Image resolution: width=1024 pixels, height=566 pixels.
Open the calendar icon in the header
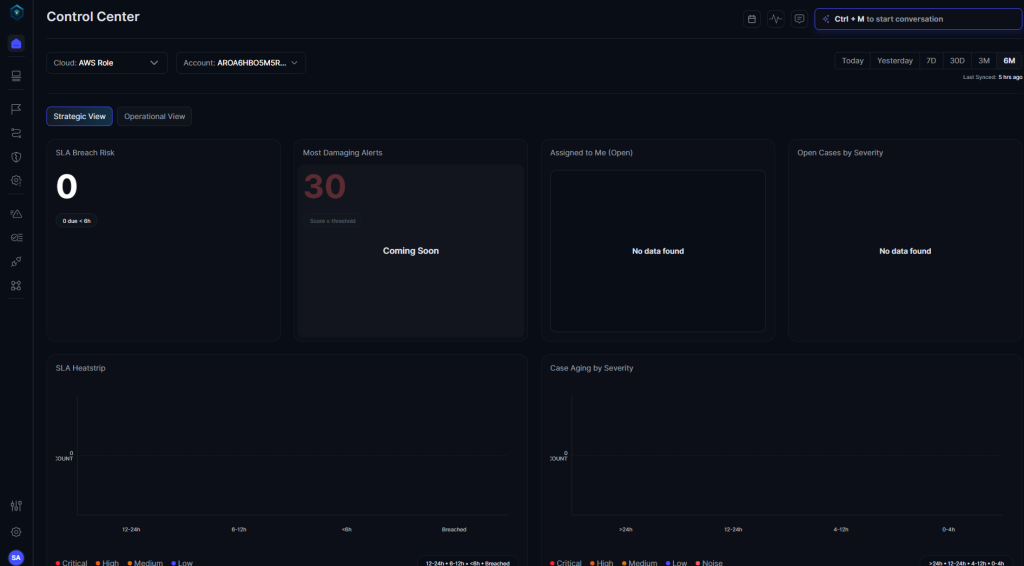click(x=751, y=19)
